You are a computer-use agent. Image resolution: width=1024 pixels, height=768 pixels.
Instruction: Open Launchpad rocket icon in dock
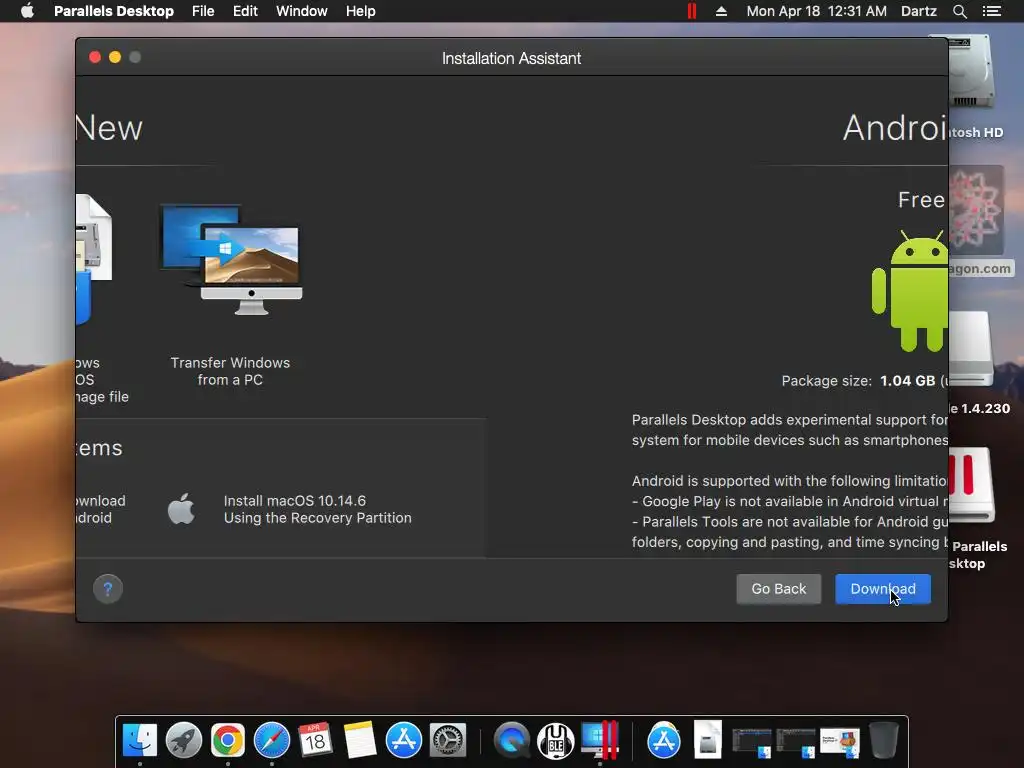tap(184, 740)
